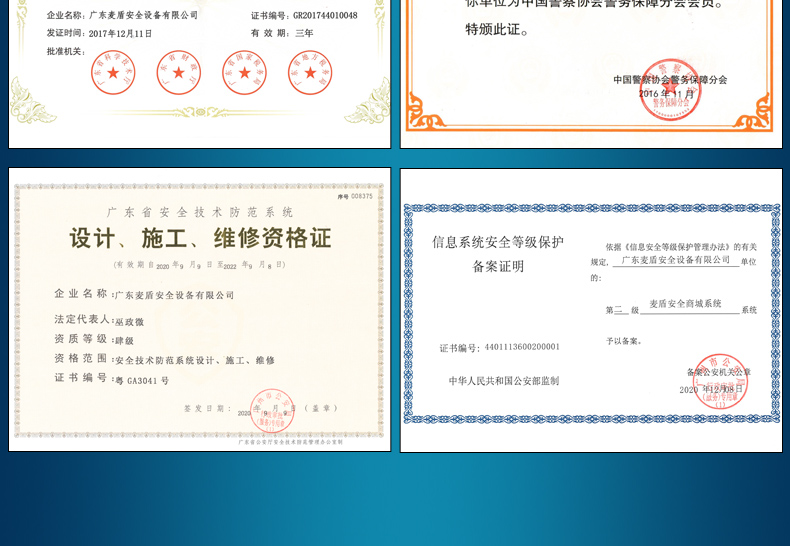Click the 广东省地方税务局 red seal
790x546 pixels.
click(x=310, y=73)
